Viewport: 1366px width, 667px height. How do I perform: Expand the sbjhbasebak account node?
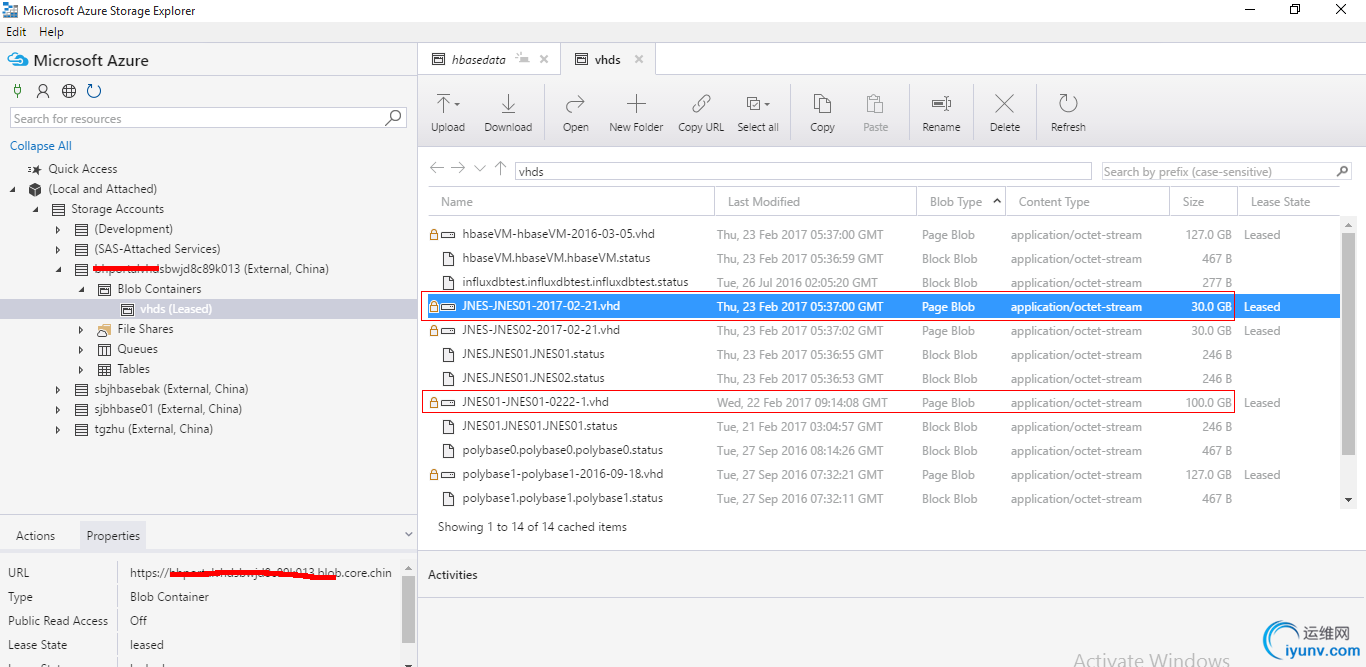[59, 389]
